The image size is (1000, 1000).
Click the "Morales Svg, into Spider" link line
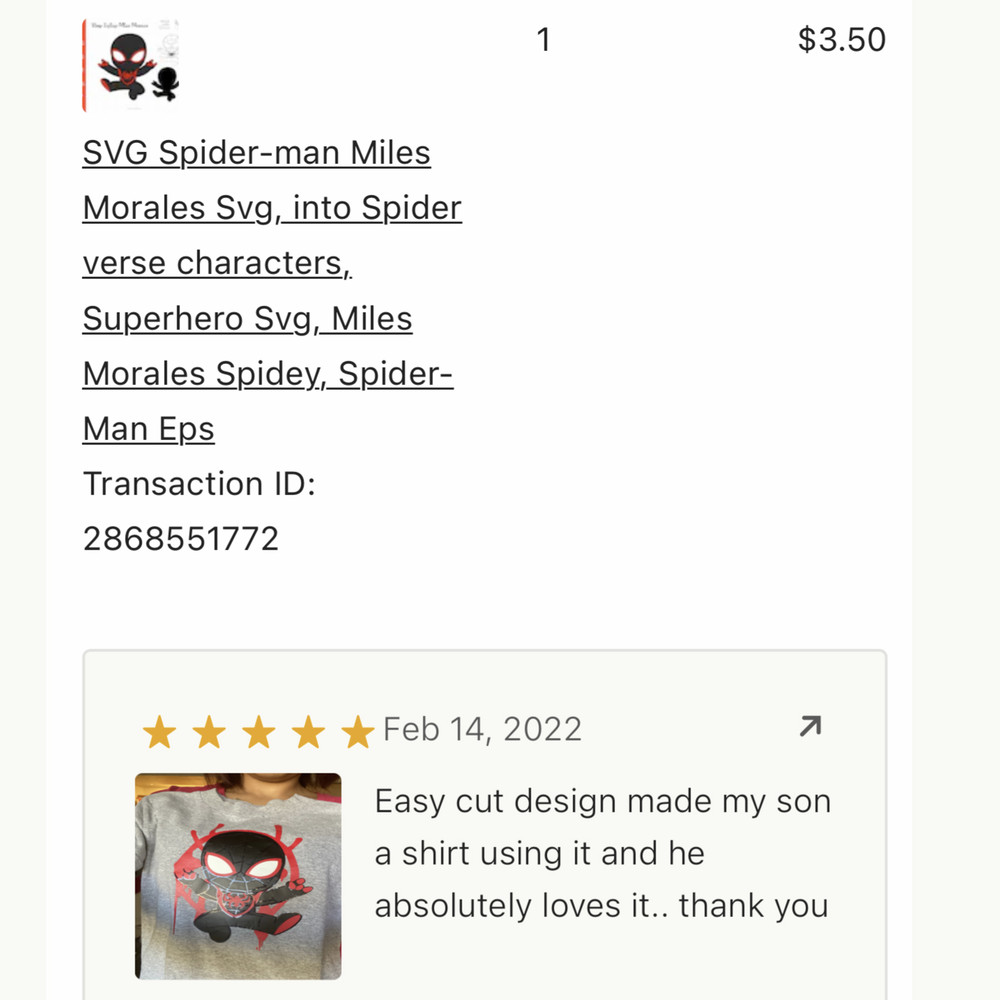(x=272, y=208)
